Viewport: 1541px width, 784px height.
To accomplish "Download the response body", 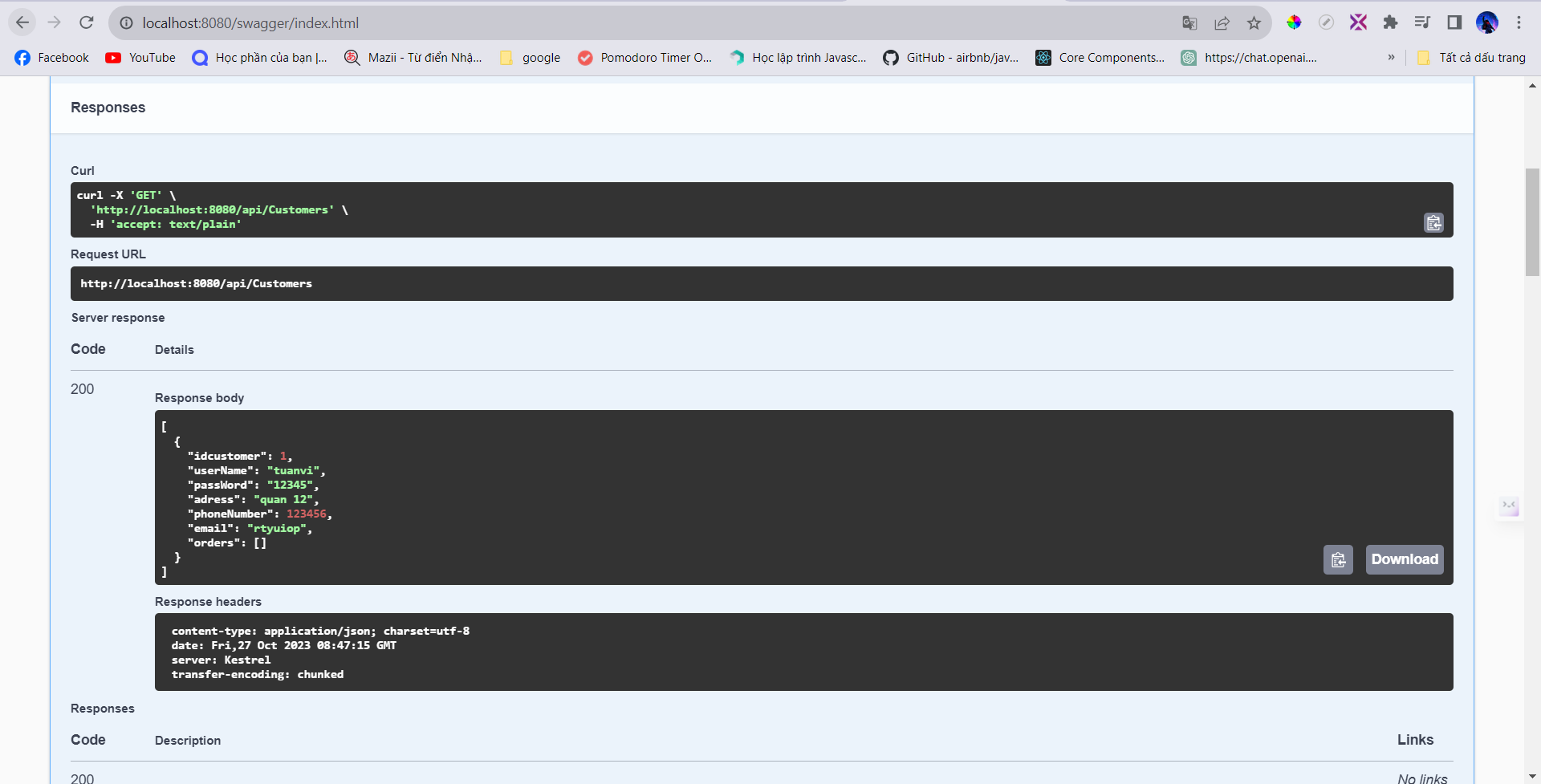I will [x=1404, y=560].
